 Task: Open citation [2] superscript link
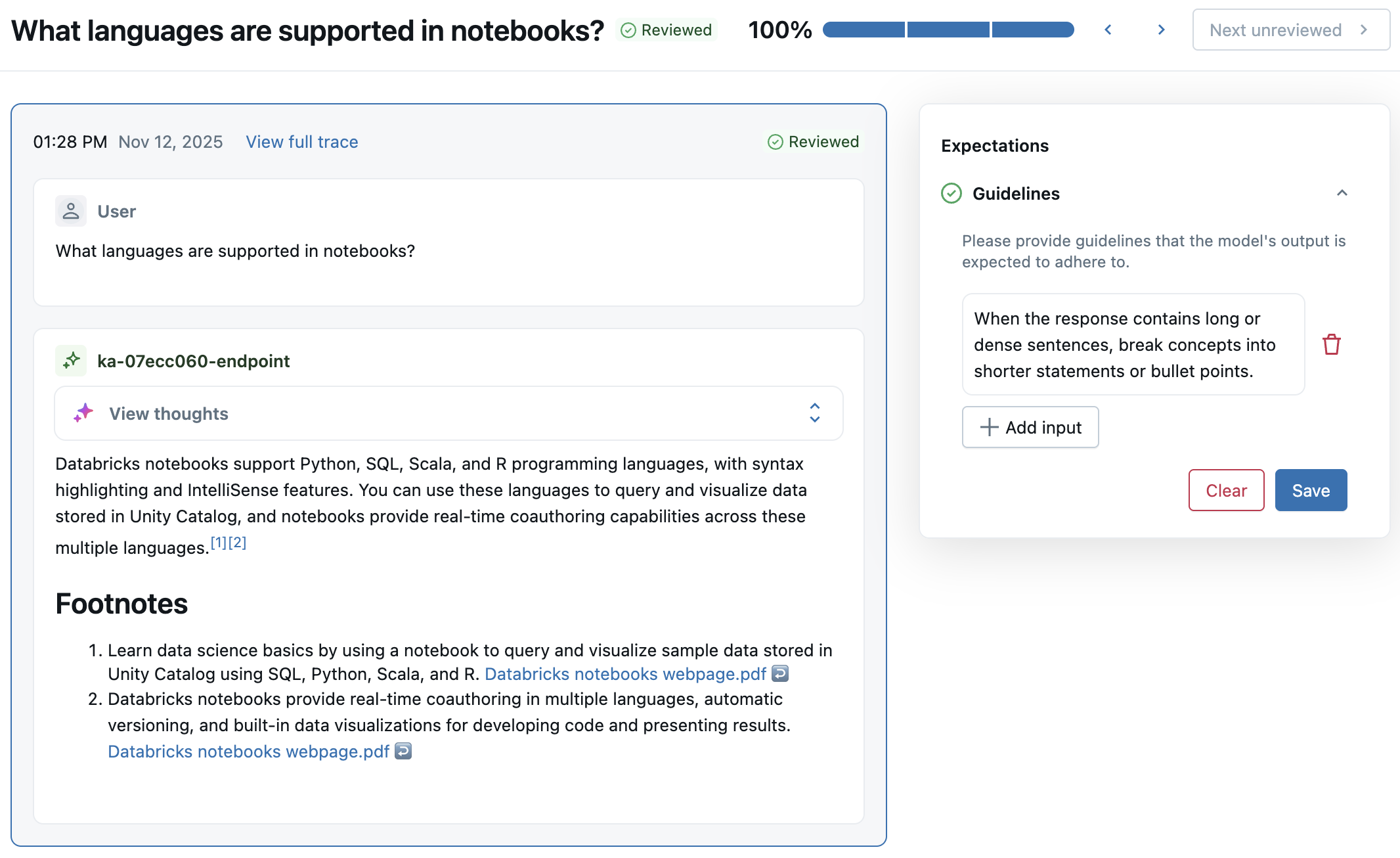coord(237,543)
